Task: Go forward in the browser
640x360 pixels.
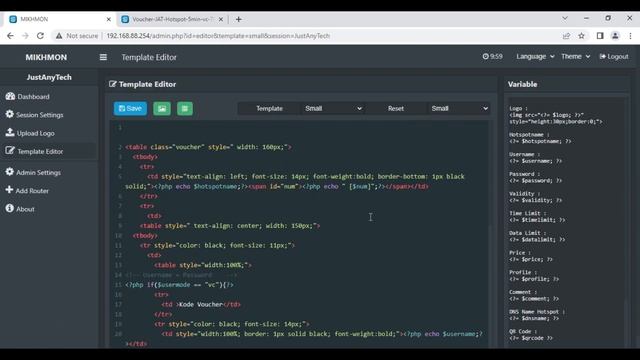Action: 25,36
